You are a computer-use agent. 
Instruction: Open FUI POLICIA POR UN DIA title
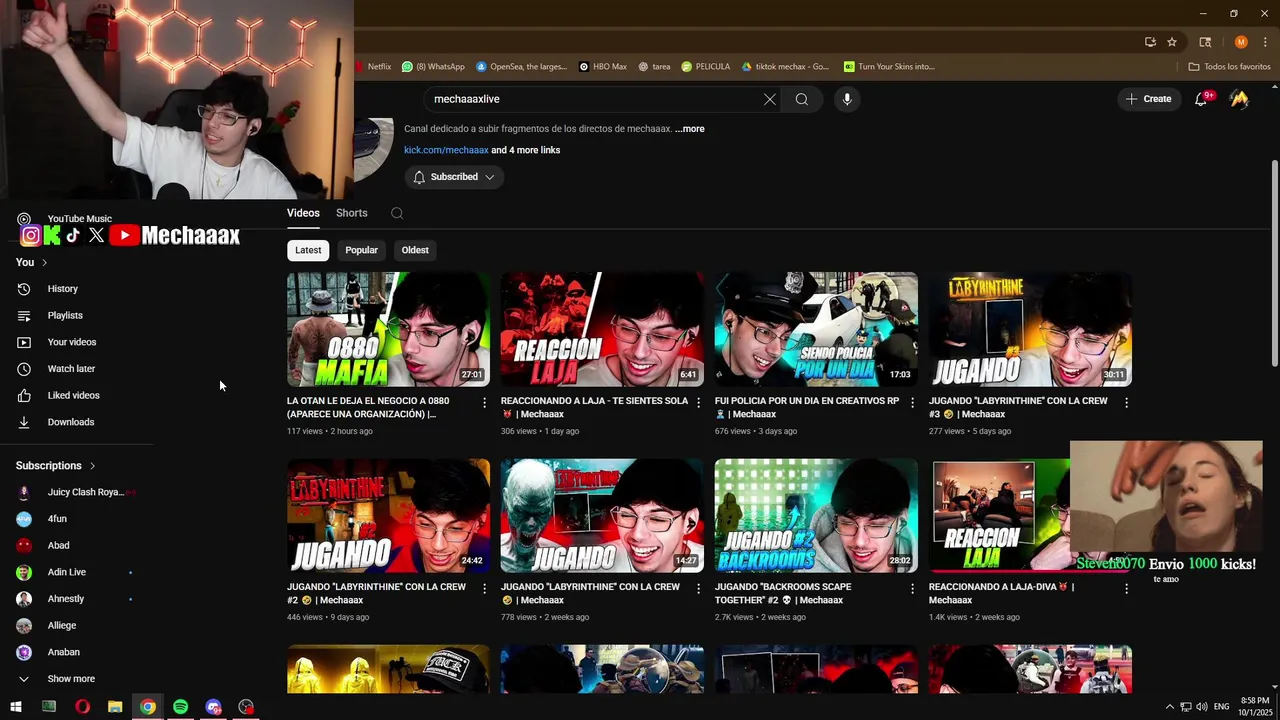click(807, 407)
